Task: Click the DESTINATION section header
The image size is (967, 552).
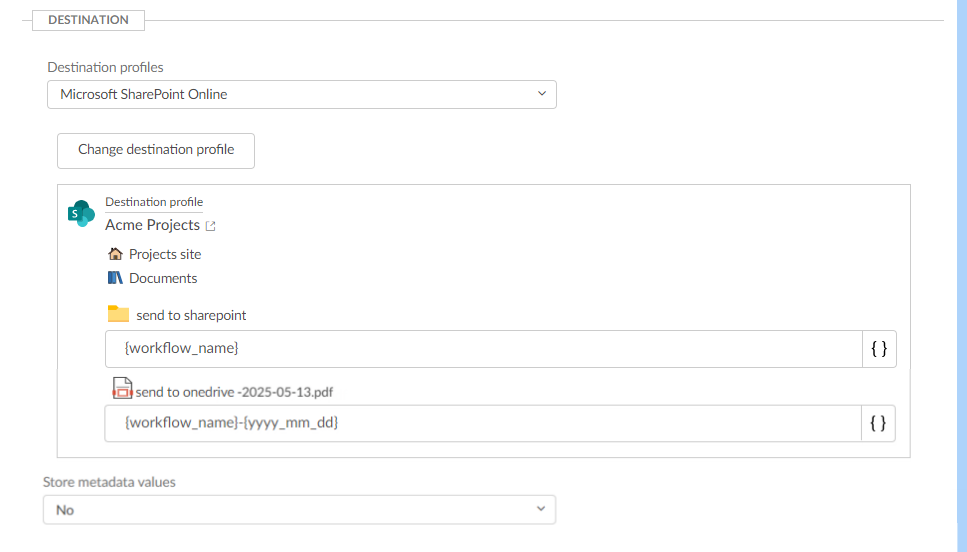Action: coord(88,20)
